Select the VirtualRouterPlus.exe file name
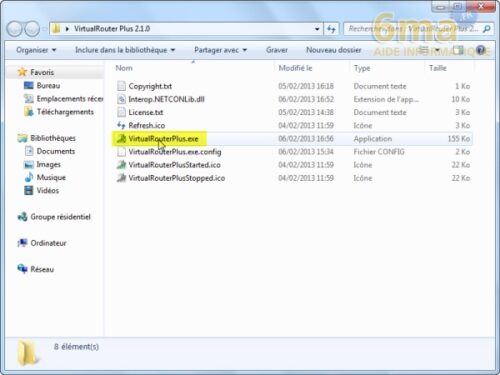The height and width of the screenshot is (375, 500). (x=163, y=139)
